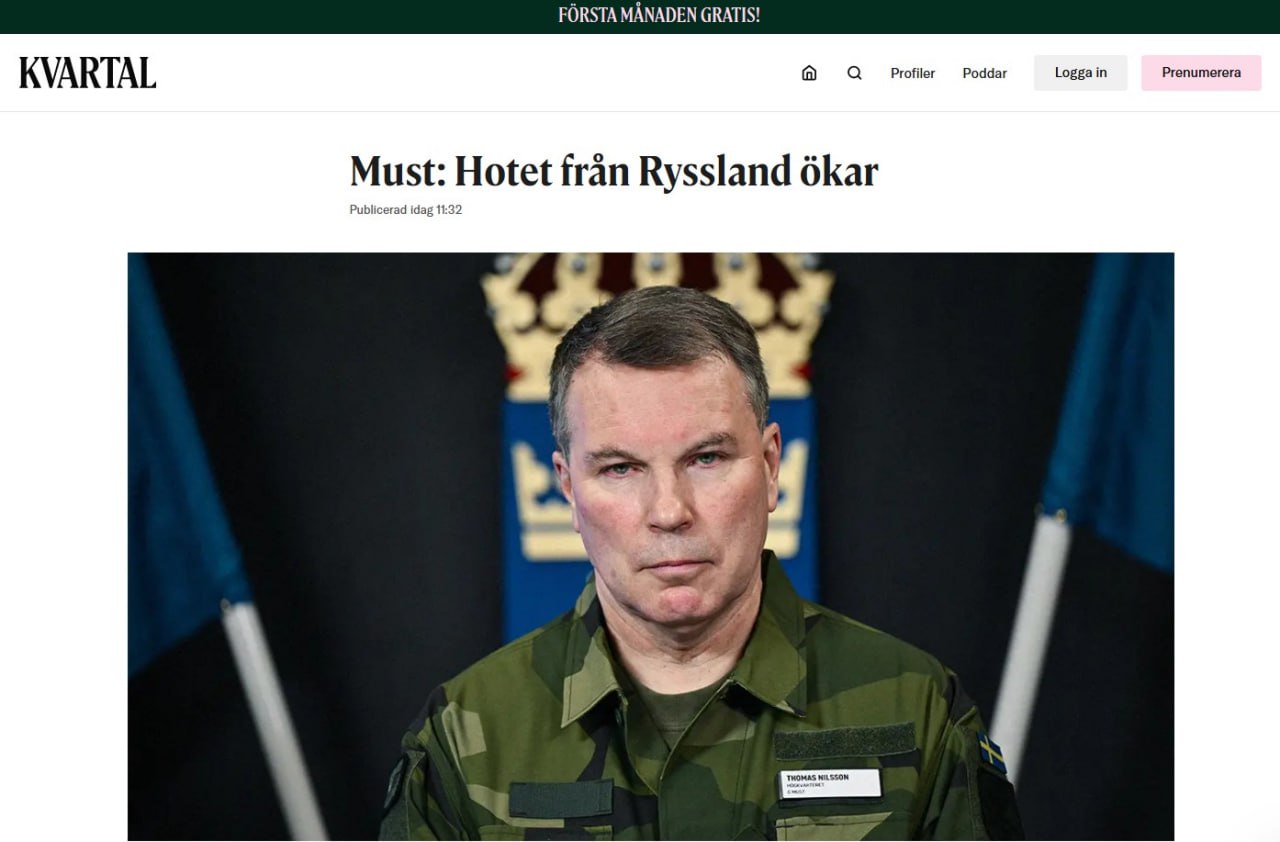Open the search magnifier icon
Viewport: 1280px width, 842px height.
(854, 73)
